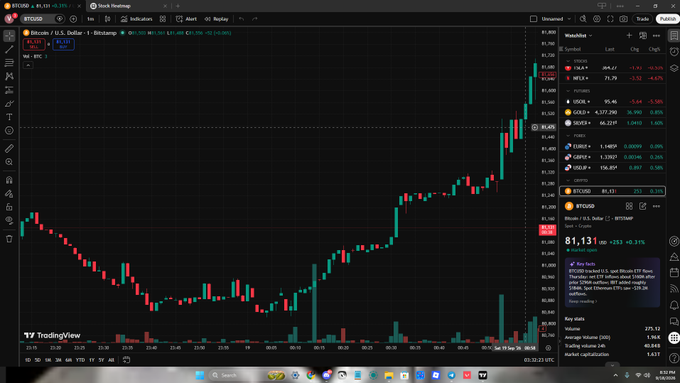The width and height of the screenshot is (680, 383).
Task: Open the emoji icons tool
Action: [9, 131]
